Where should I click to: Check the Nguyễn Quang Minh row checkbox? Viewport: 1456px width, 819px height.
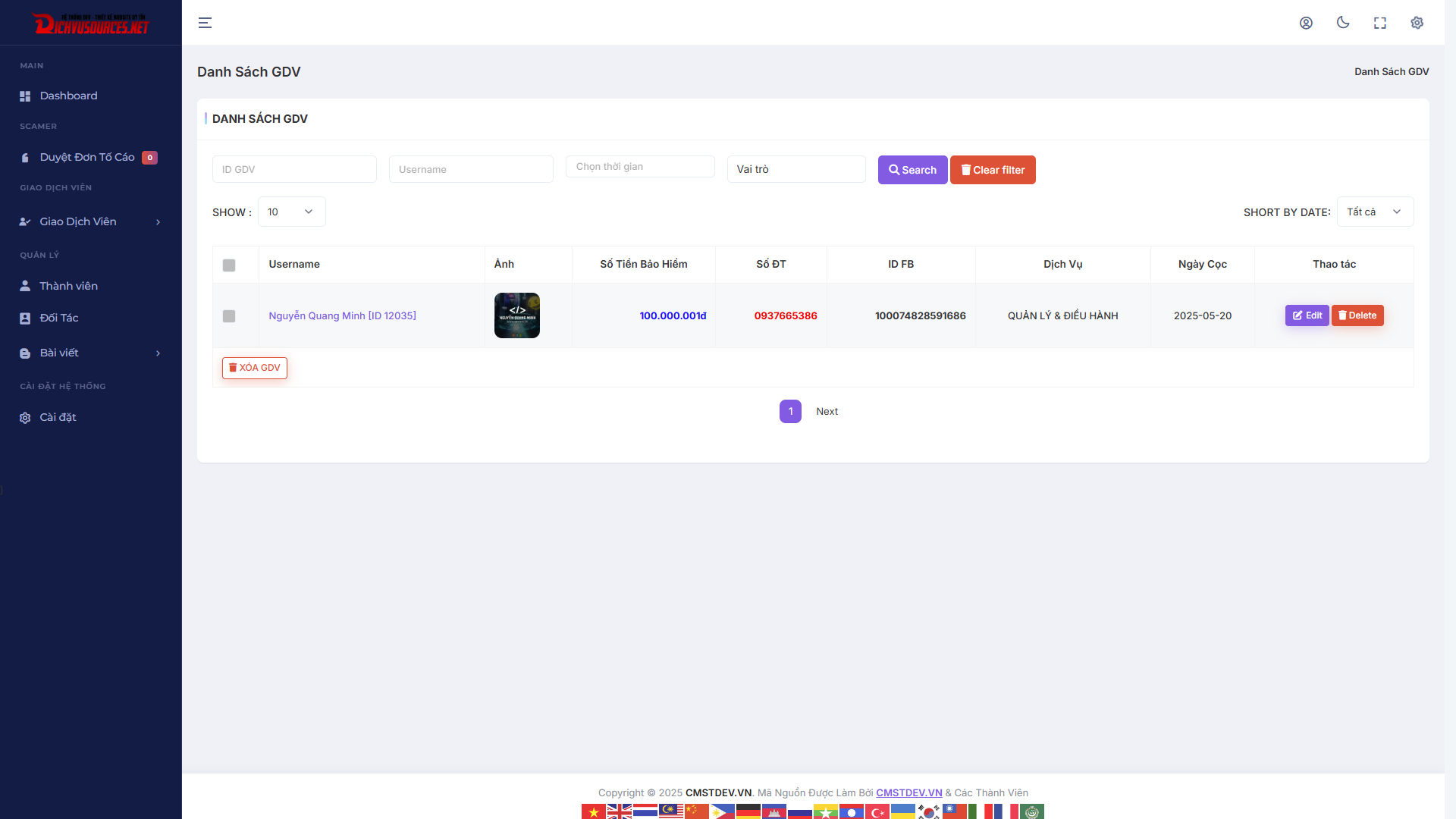point(229,316)
